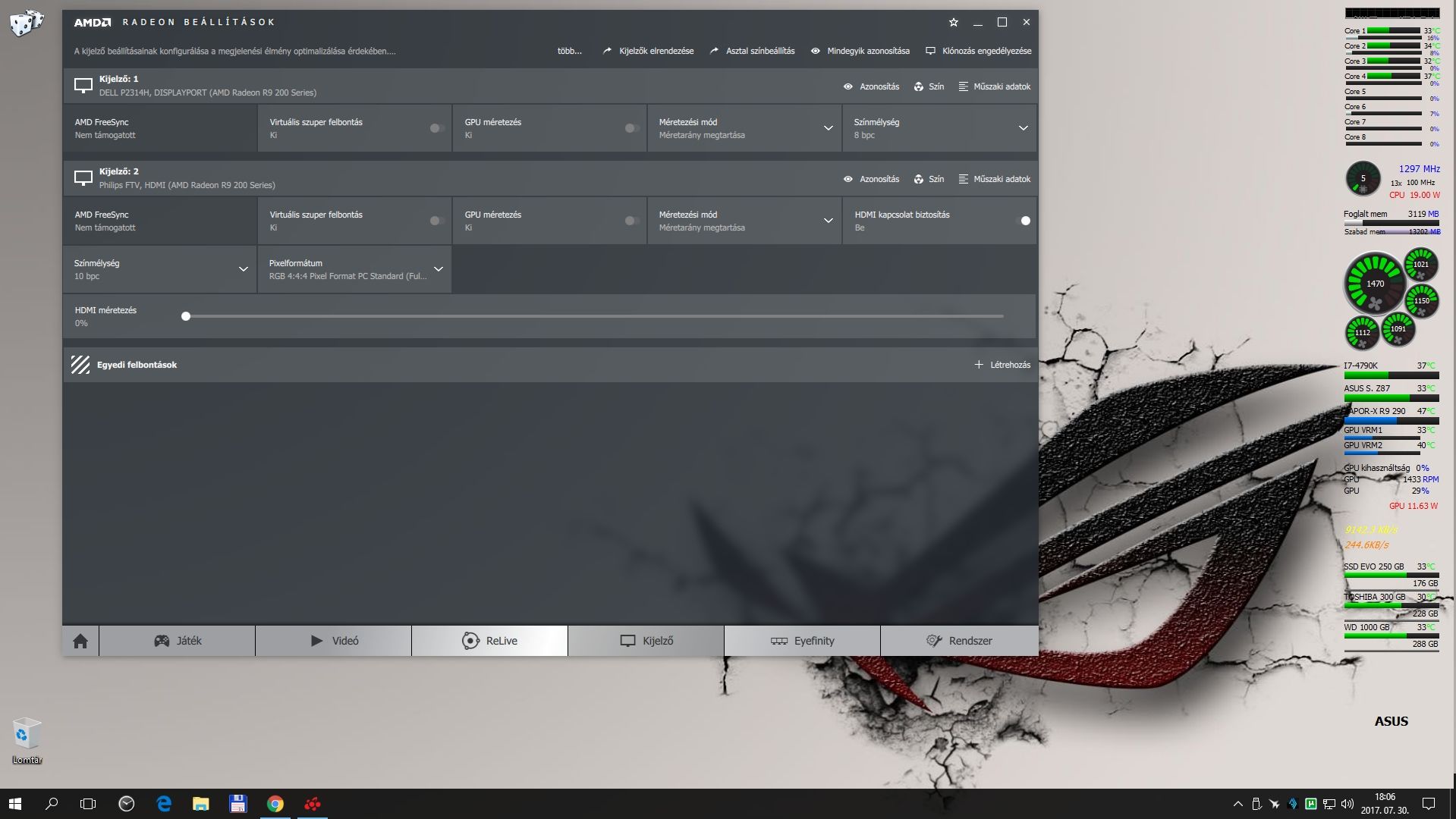Click the több... button
Screen dimensions: 1456x819
click(570, 51)
